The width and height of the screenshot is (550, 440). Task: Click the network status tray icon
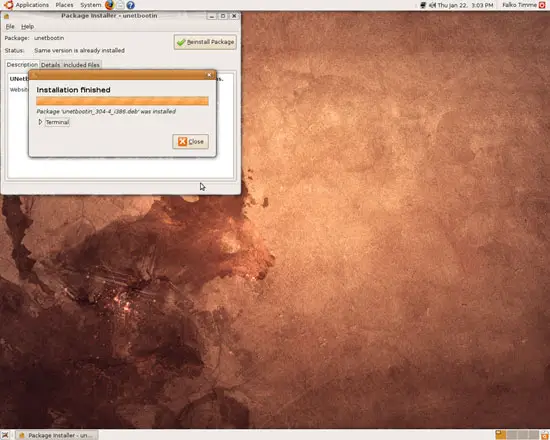tap(423, 5)
